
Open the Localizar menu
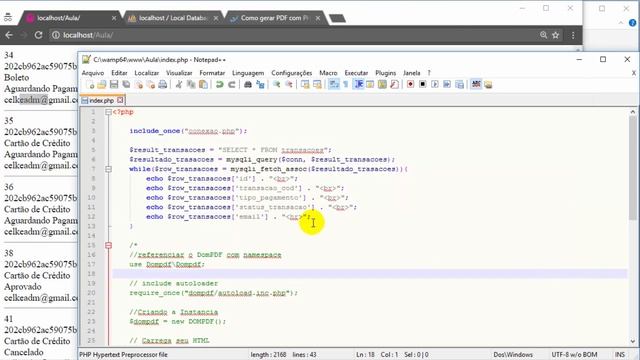[x=147, y=73]
